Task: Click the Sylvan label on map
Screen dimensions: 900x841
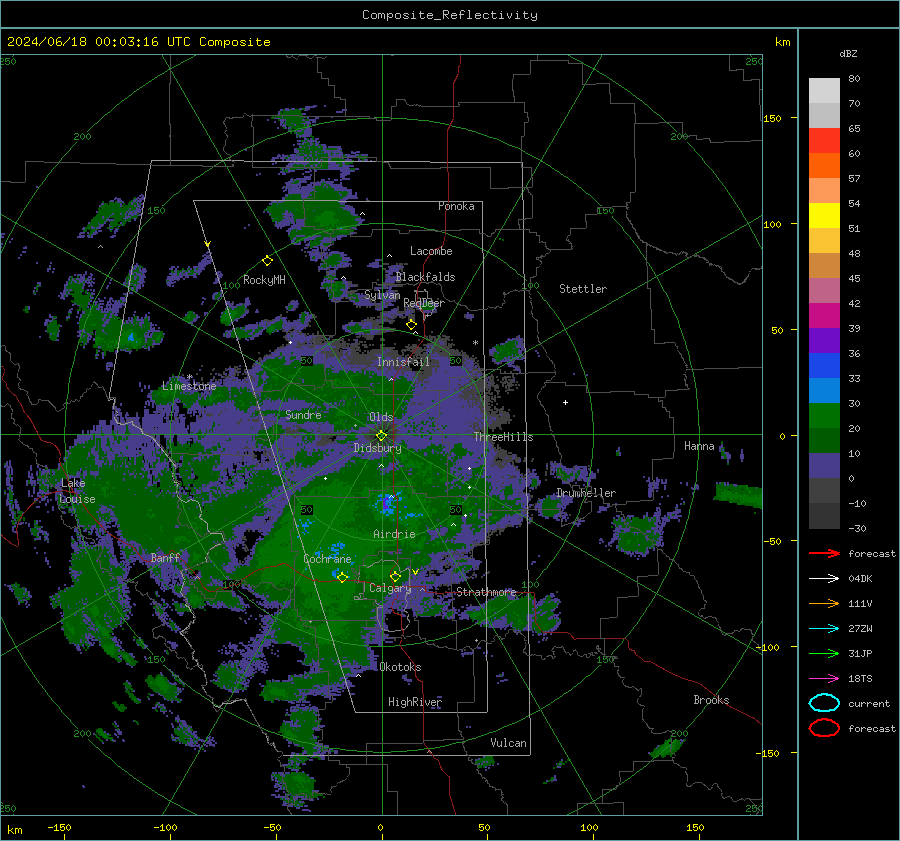Action: (382, 295)
